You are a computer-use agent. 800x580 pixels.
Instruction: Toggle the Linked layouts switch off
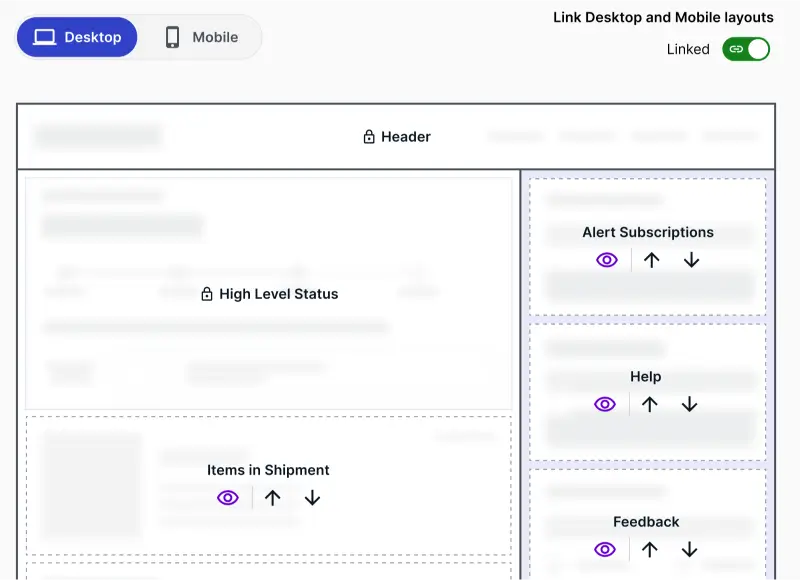pyautogui.click(x=746, y=49)
